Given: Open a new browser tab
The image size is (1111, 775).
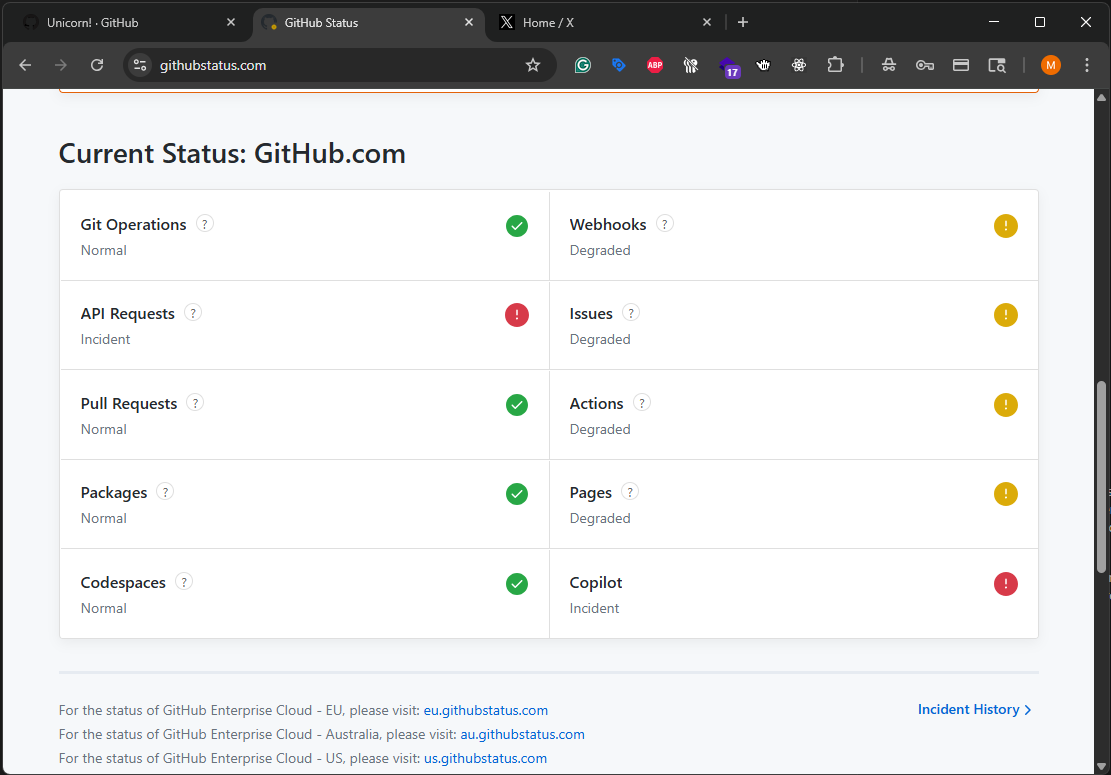Looking at the screenshot, I should tap(743, 23).
